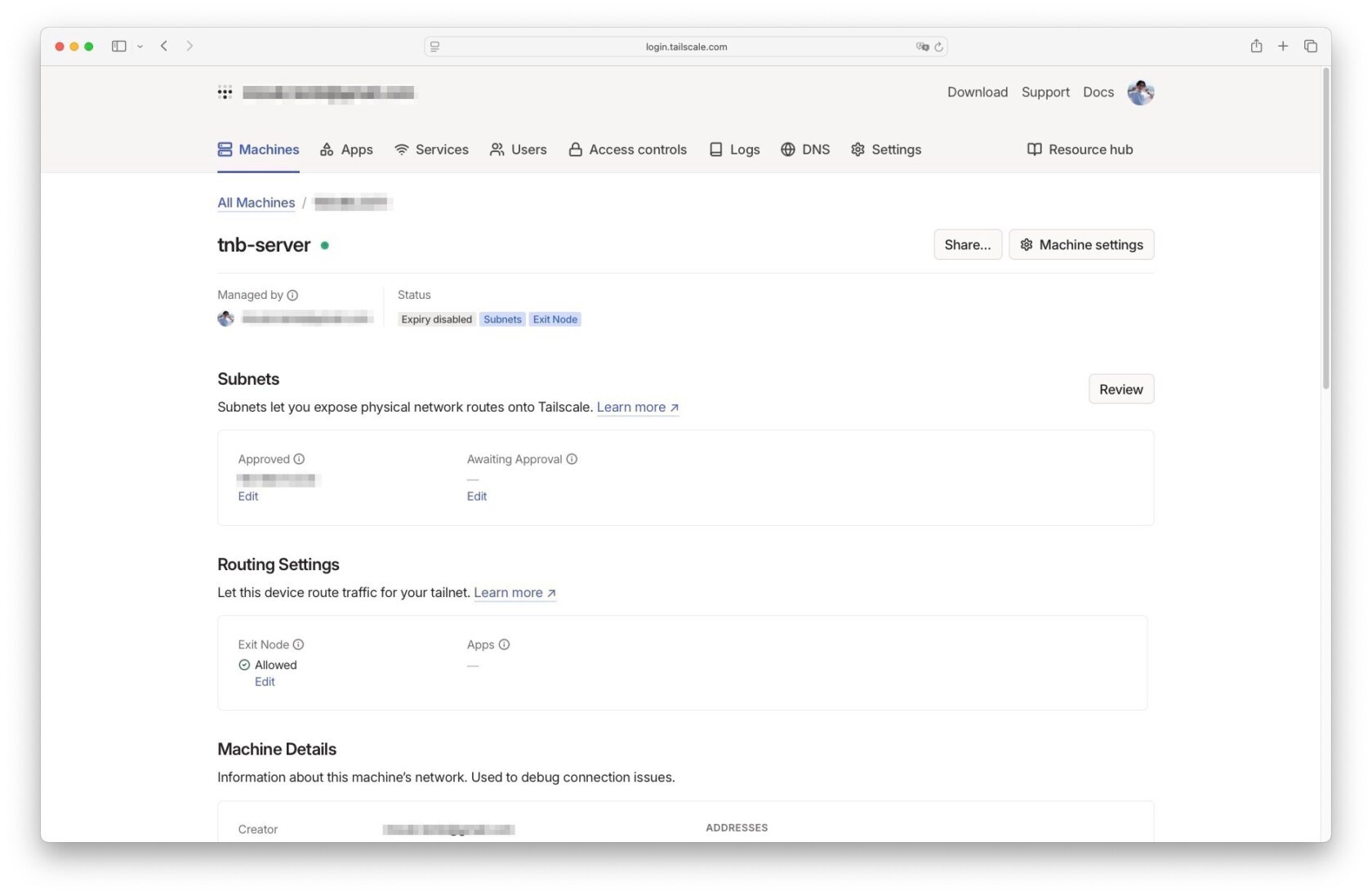
Task: Click the Apps info icon in Routing Settings
Action: (x=504, y=644)
